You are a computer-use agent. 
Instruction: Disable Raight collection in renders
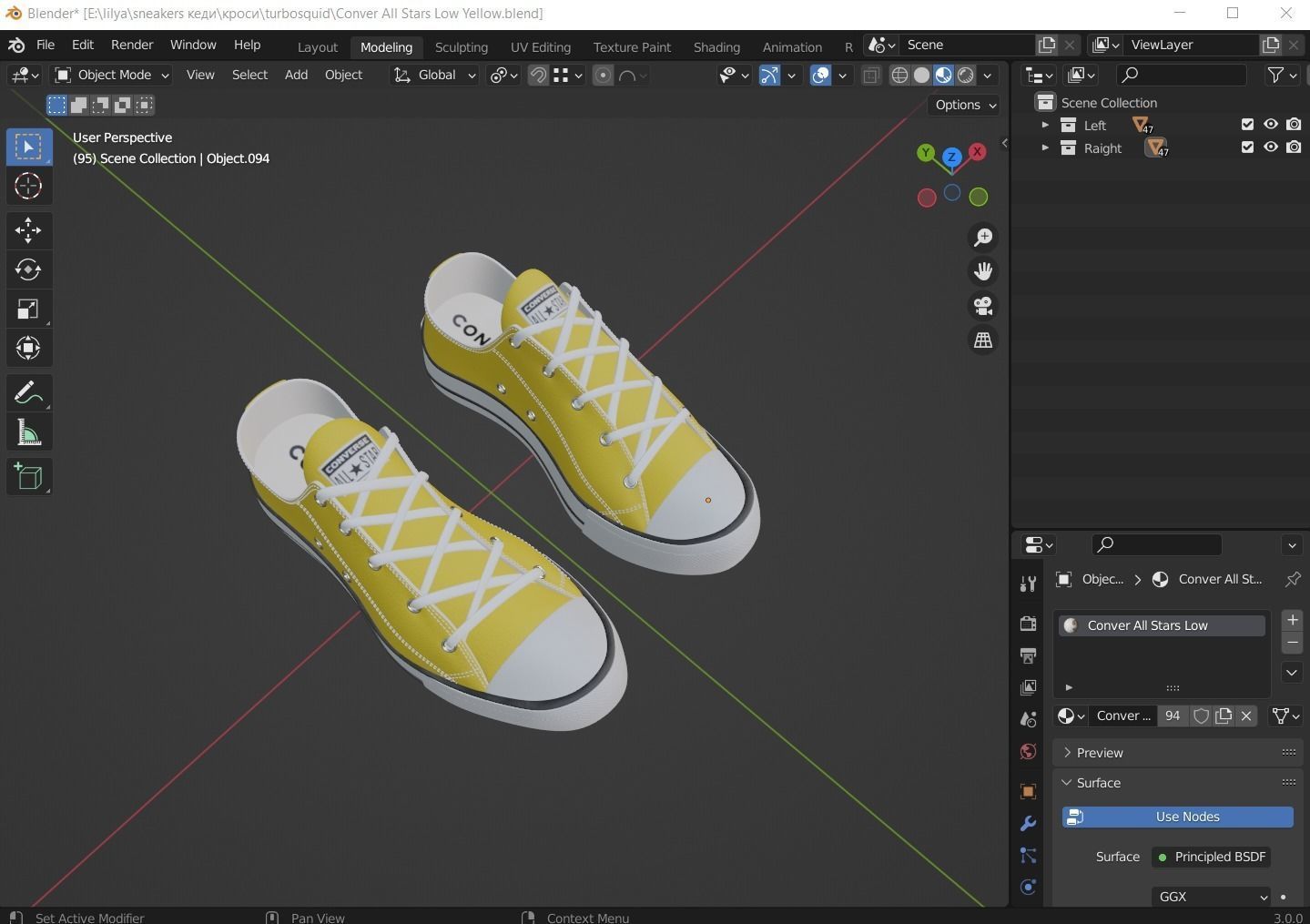[x=1294, y=147]
